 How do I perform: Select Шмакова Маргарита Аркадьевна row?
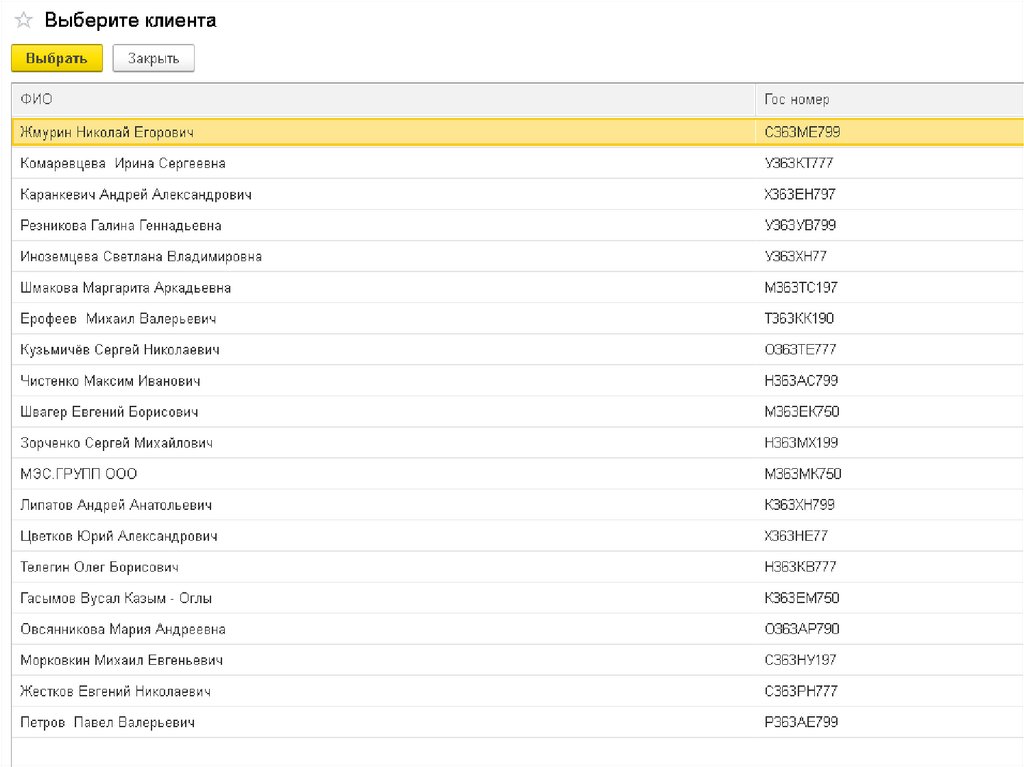point(125,288)
